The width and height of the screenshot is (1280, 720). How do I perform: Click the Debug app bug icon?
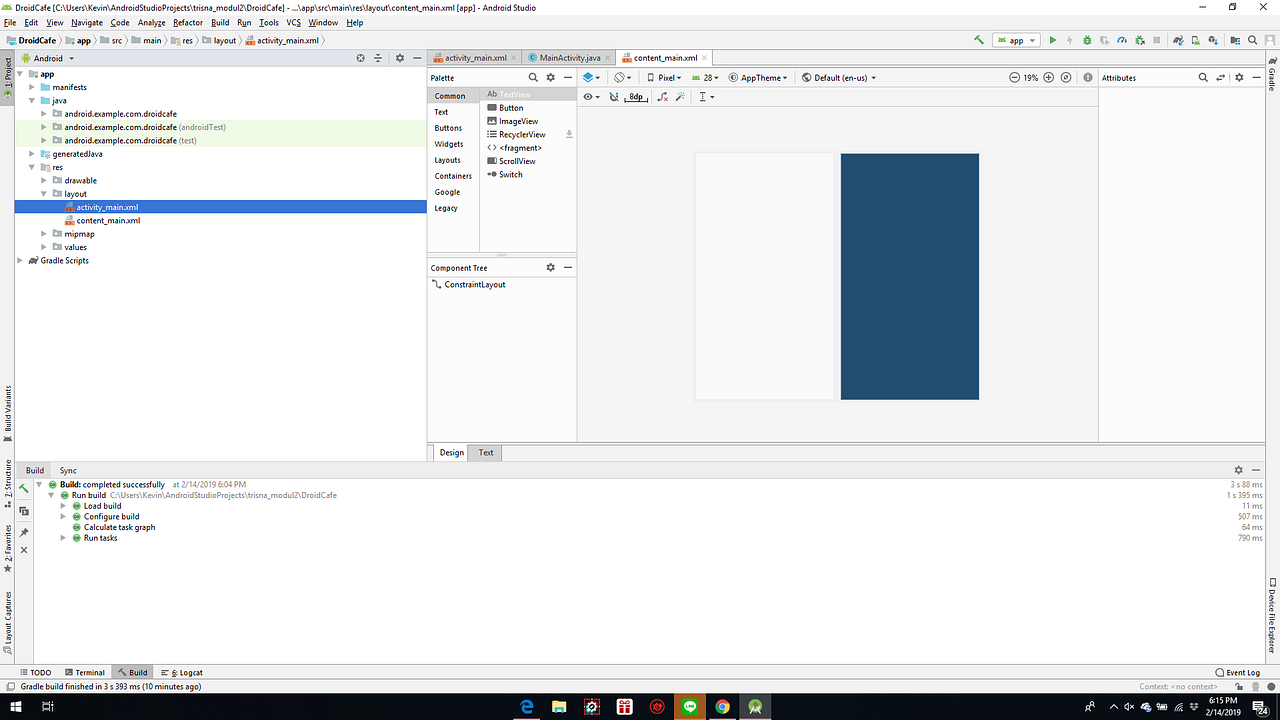(x=1087, y=40)
